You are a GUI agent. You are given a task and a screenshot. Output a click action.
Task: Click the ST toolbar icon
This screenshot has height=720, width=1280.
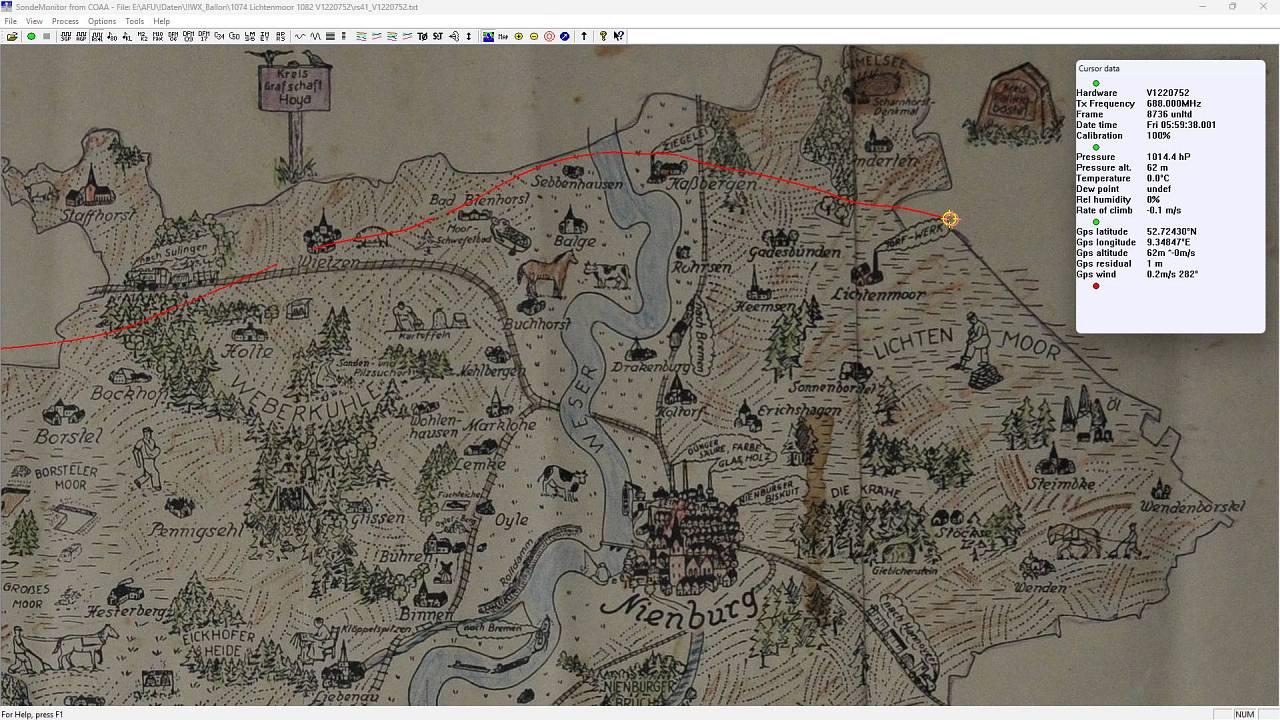coord(438,36)
